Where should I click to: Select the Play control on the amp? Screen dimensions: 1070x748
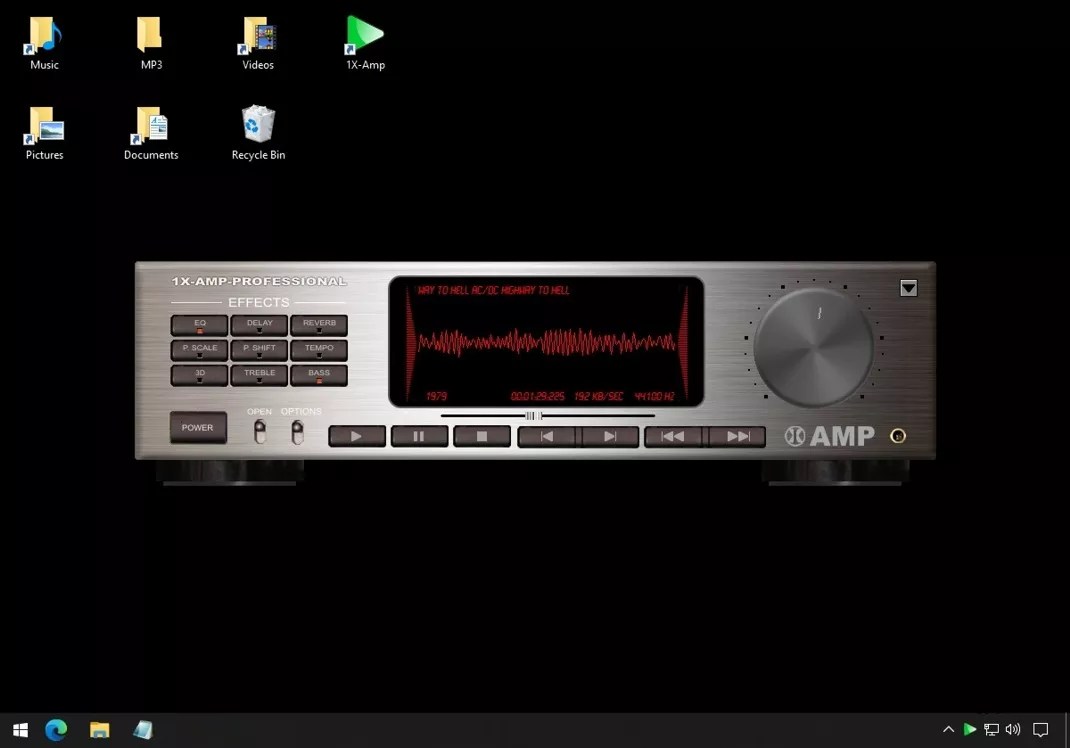click(356, 435)
